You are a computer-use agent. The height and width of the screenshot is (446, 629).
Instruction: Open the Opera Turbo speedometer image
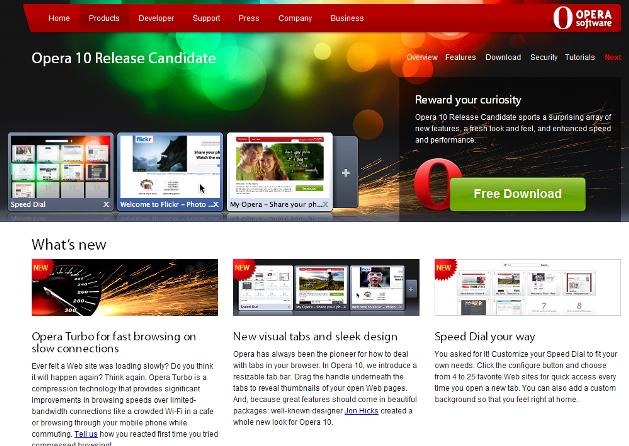click(x=125, y=288)
